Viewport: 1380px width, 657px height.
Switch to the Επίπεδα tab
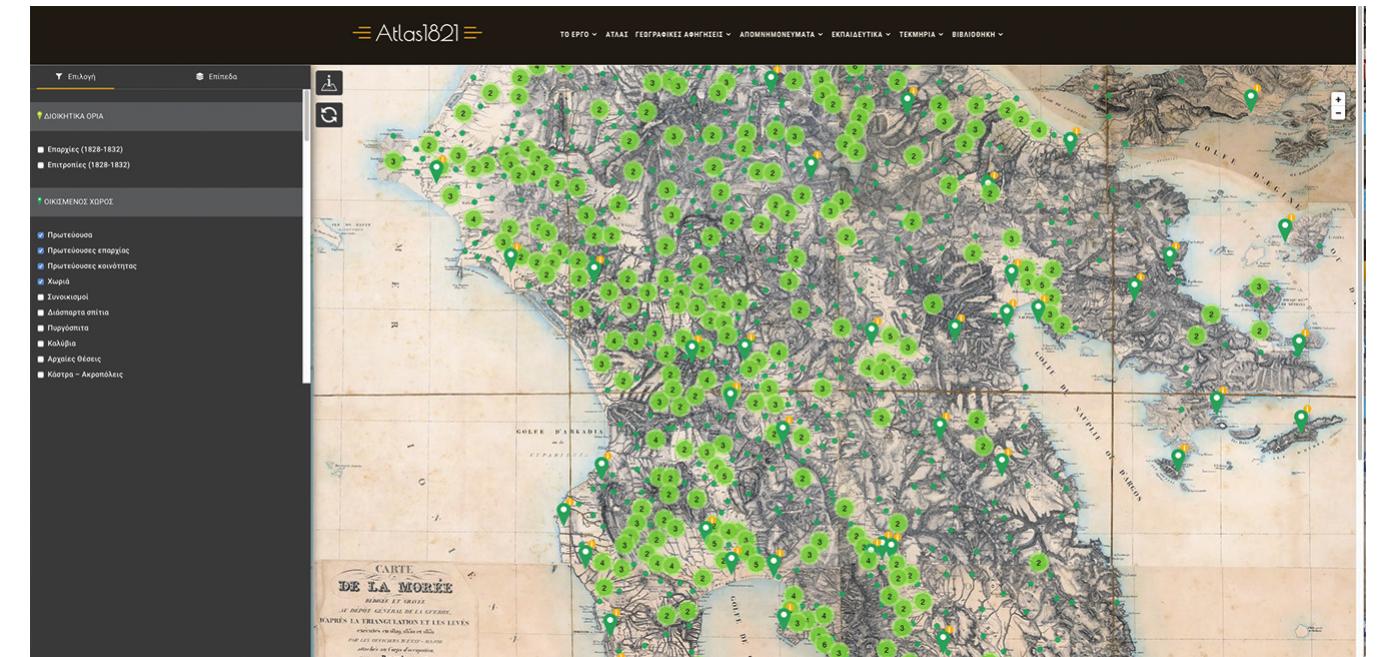coord(217,76)
